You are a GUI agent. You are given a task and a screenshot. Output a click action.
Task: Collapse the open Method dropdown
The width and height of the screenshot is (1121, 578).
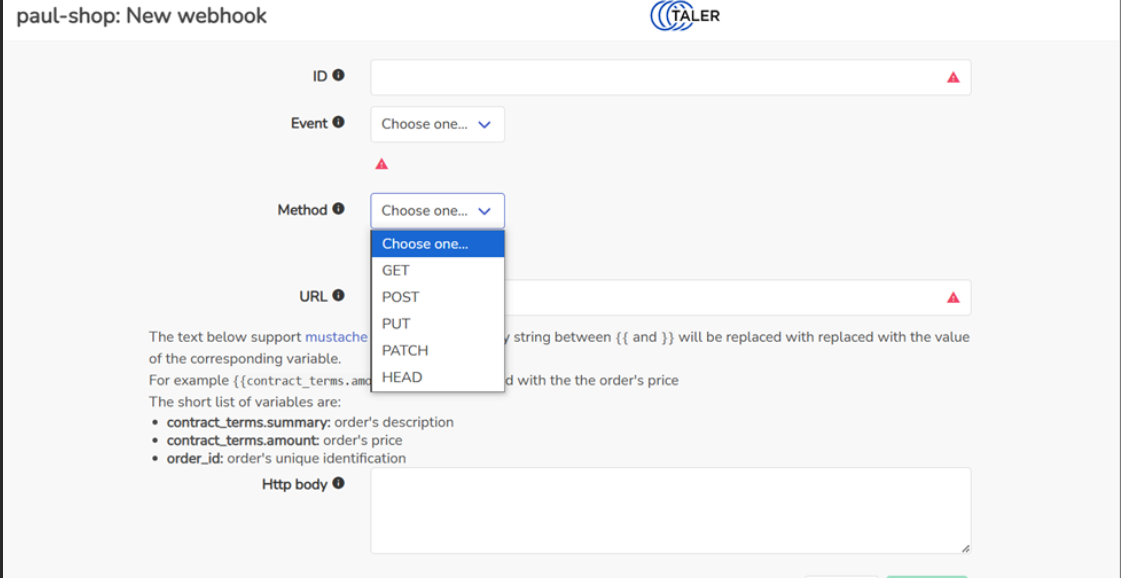coord(437,211)
